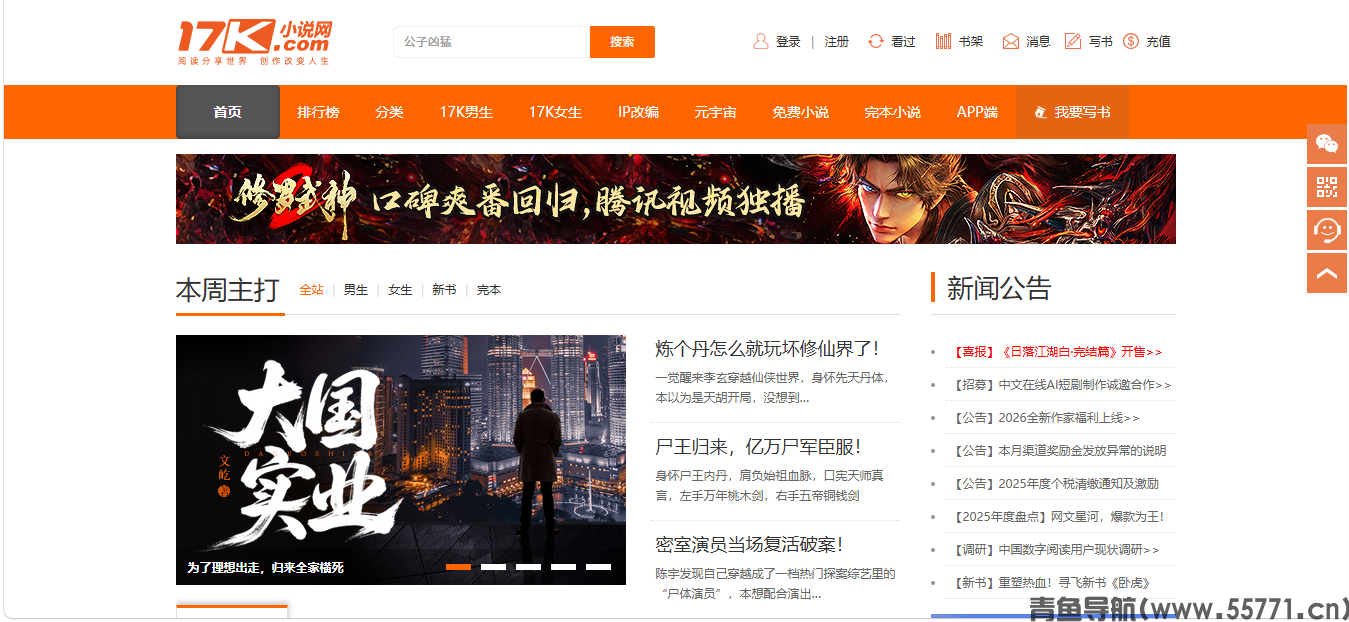
Task: Click description starting 陈宇发现自己穿越
Action: click(775, 584)
